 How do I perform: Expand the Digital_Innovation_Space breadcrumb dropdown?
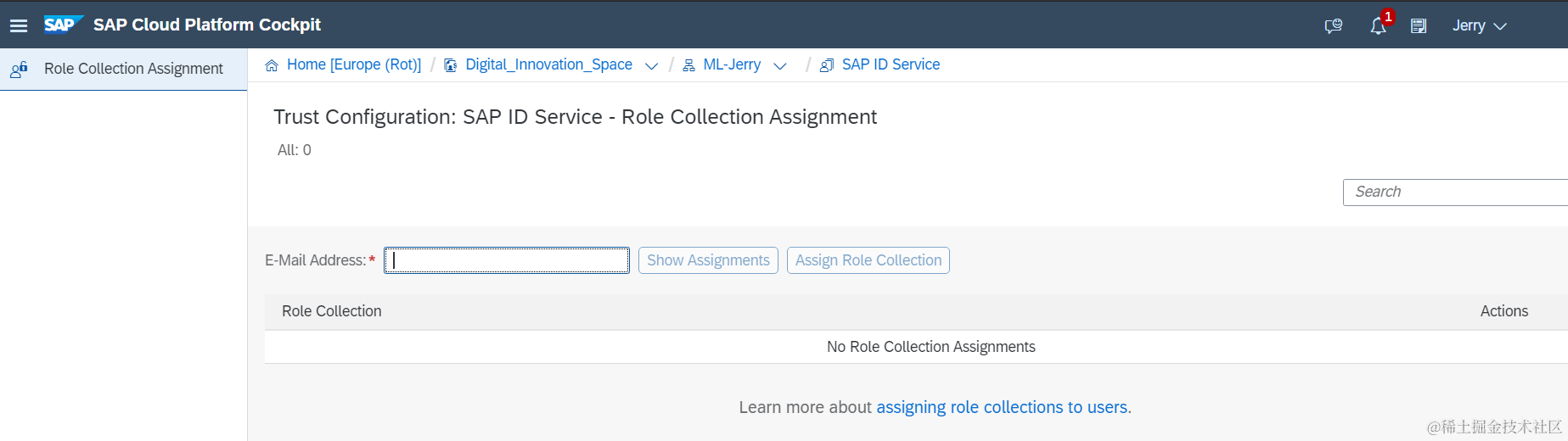click(651, 66)
